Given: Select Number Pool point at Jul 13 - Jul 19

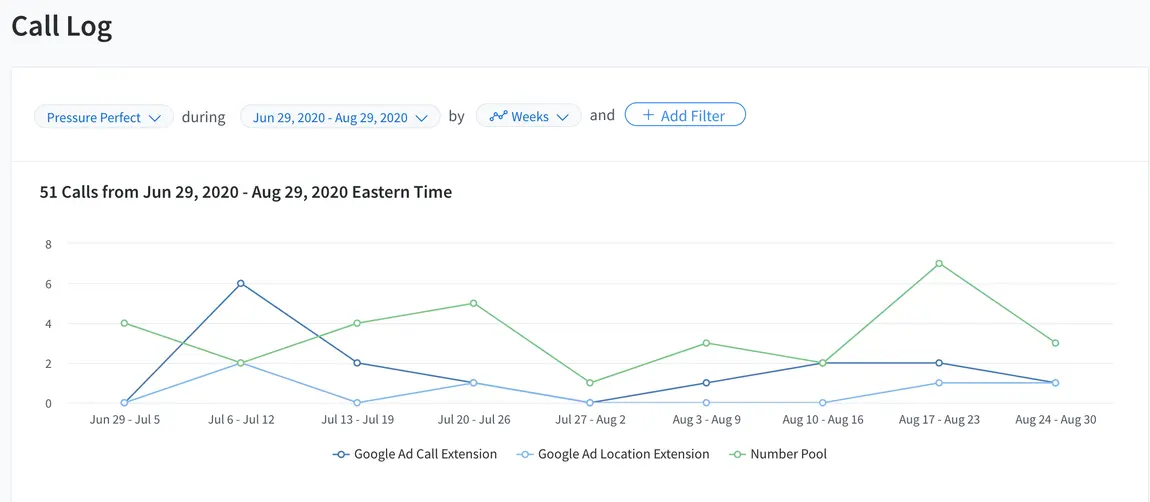Looking at the screenshot, I should click(356, 323).
